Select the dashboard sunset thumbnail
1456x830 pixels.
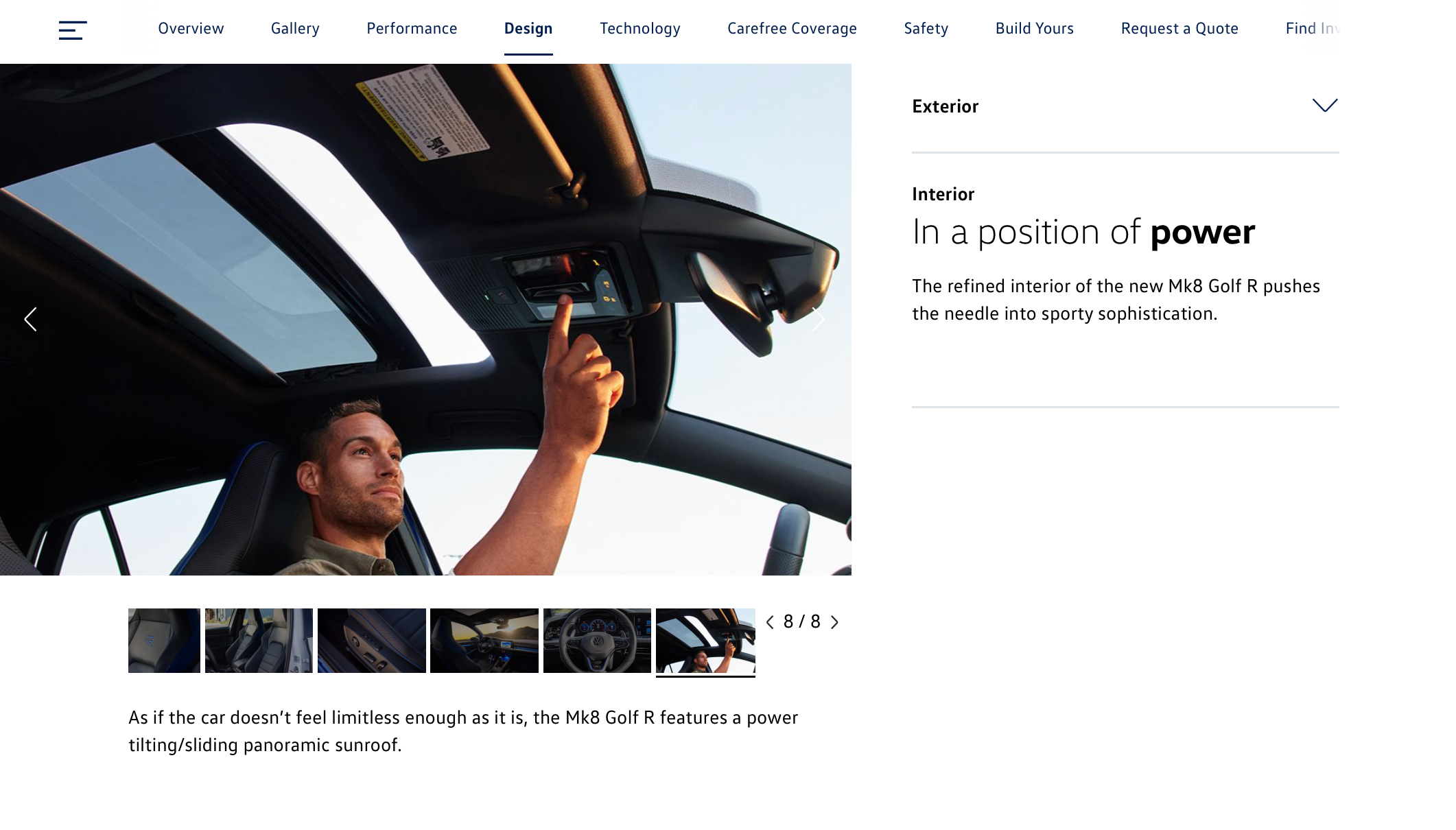coord(484,640)
